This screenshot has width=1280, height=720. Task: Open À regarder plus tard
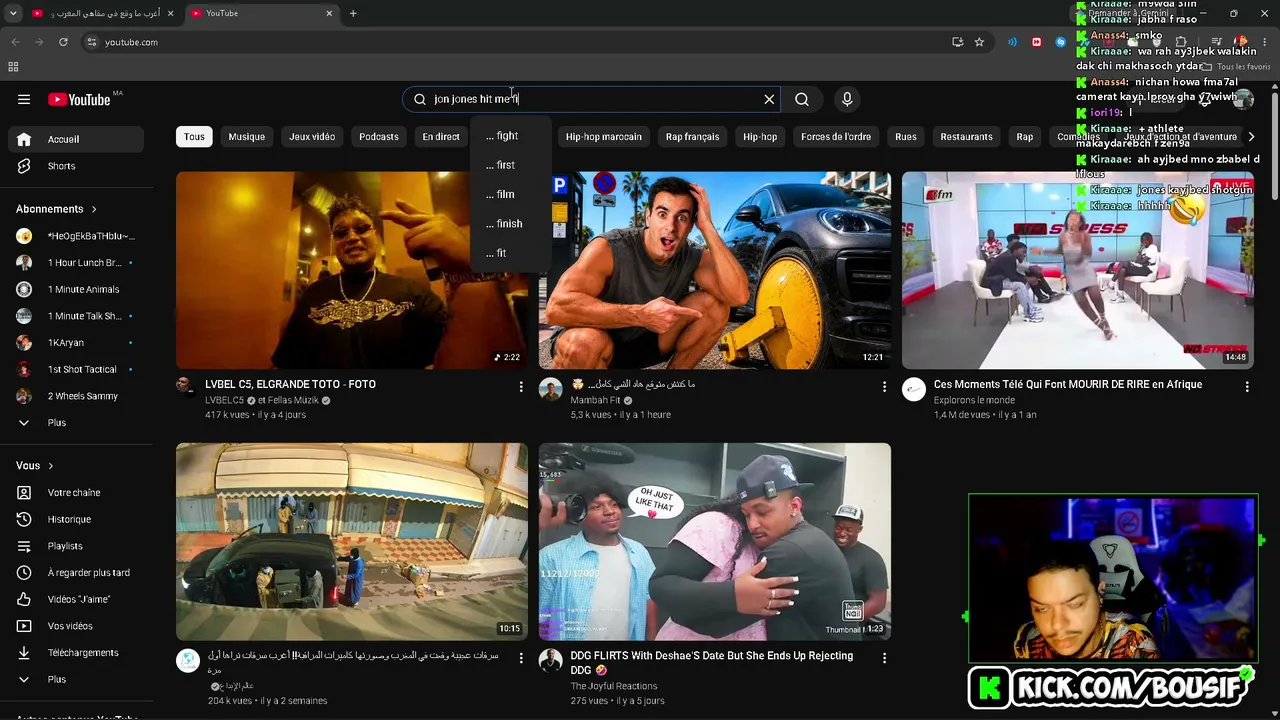pyautogui.click(x=76, y=573)
